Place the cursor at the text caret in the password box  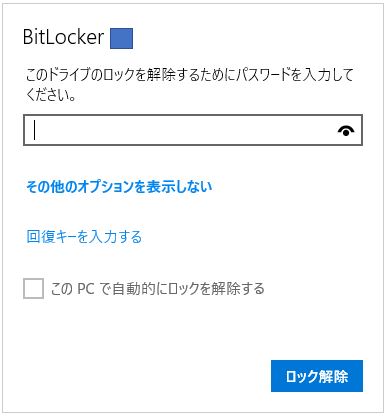(34, 130)
